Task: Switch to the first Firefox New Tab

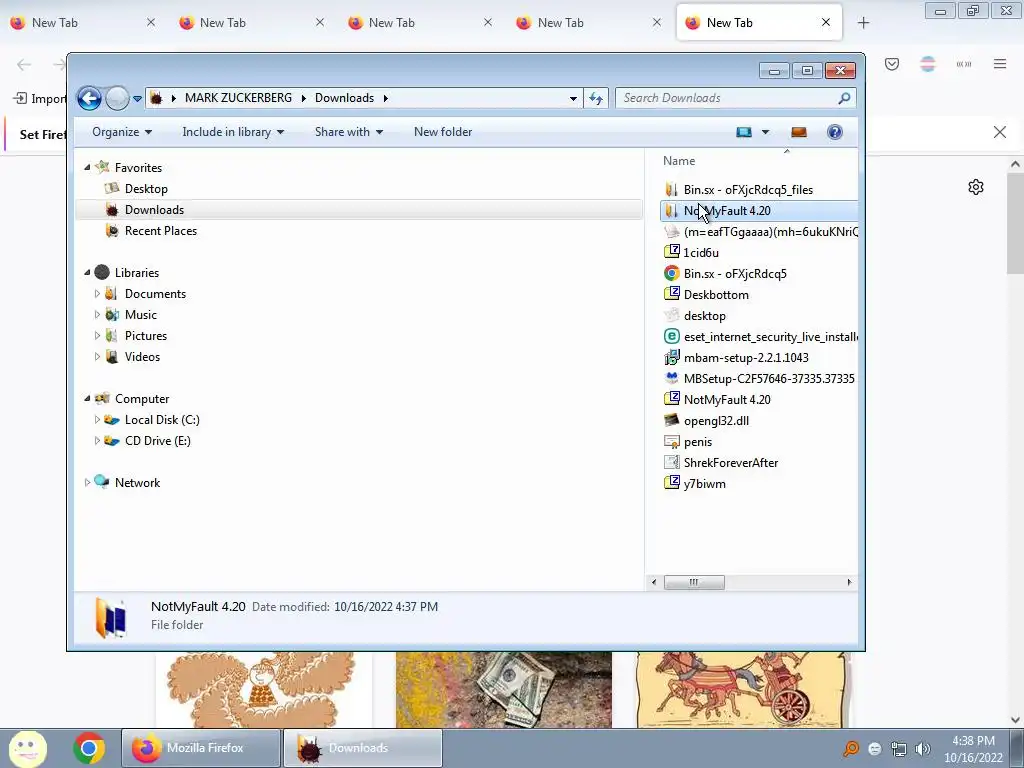Action: (82, 23)
